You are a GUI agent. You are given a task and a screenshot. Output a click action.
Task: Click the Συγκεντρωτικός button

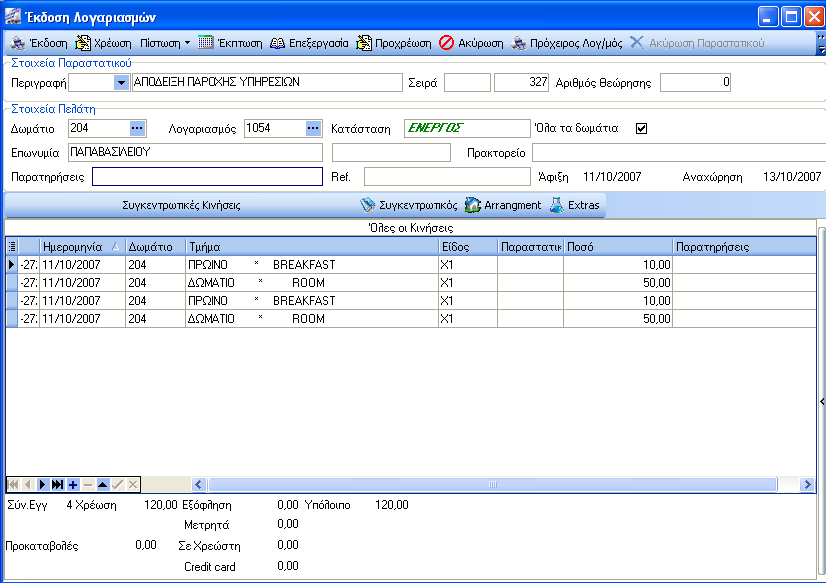click(x=409, y=205)
